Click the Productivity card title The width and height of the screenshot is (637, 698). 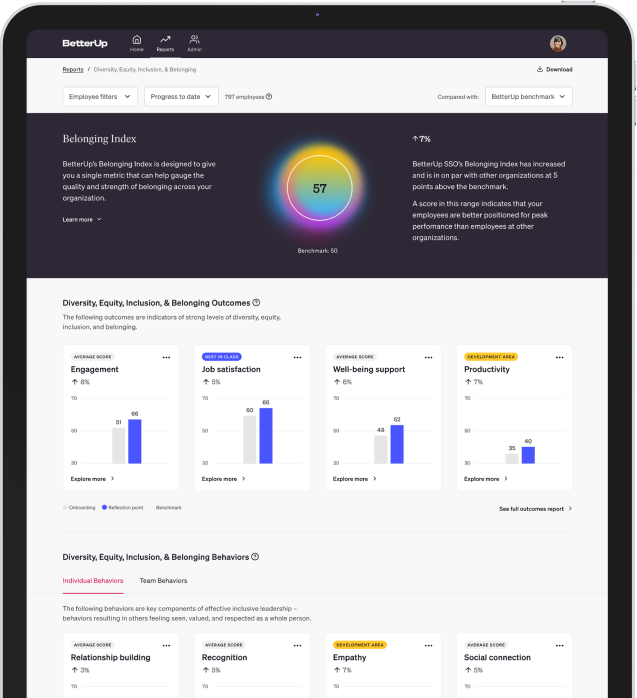pos(487,369)
